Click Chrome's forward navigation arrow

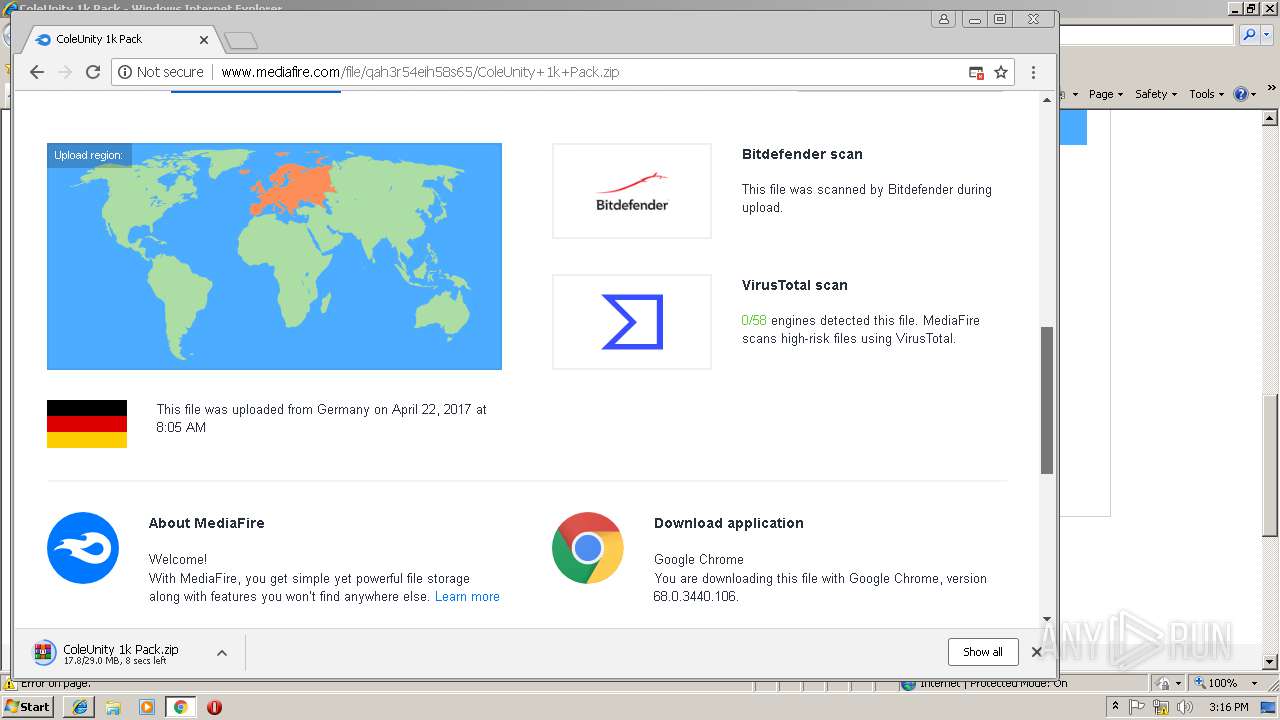point(65,72)
